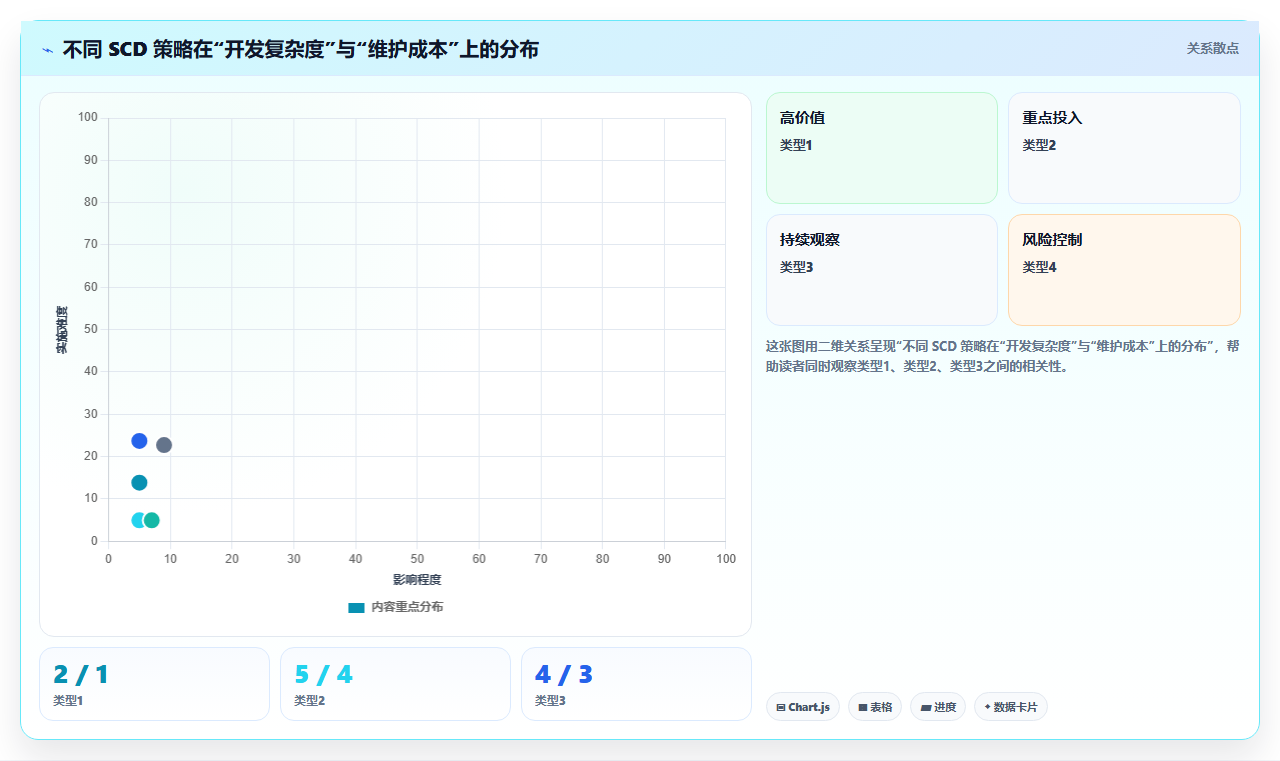
Task: Select the dark teal scatter point near 14
Action: click(139, 483)
